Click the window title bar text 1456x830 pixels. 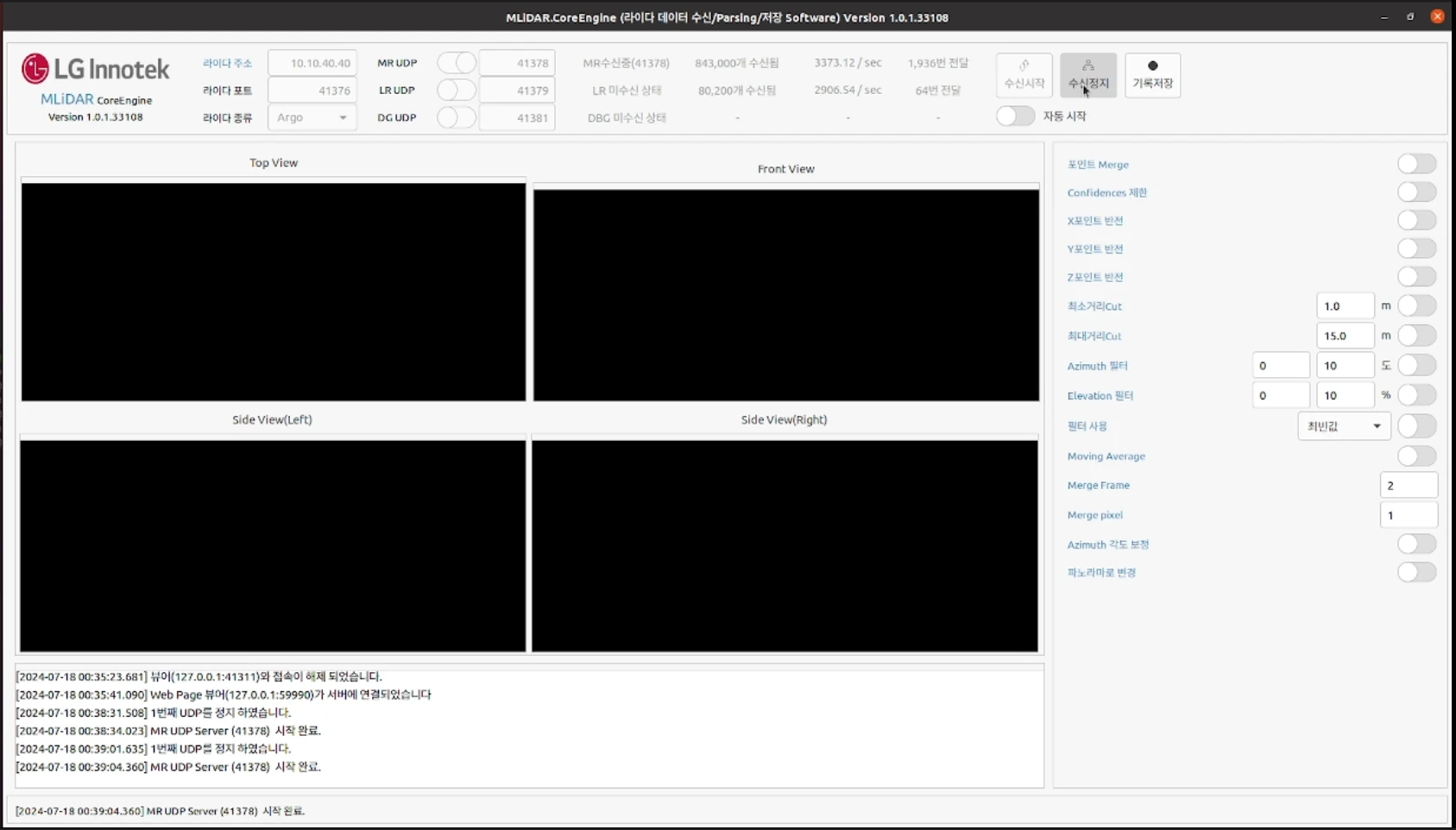(727, 17)
